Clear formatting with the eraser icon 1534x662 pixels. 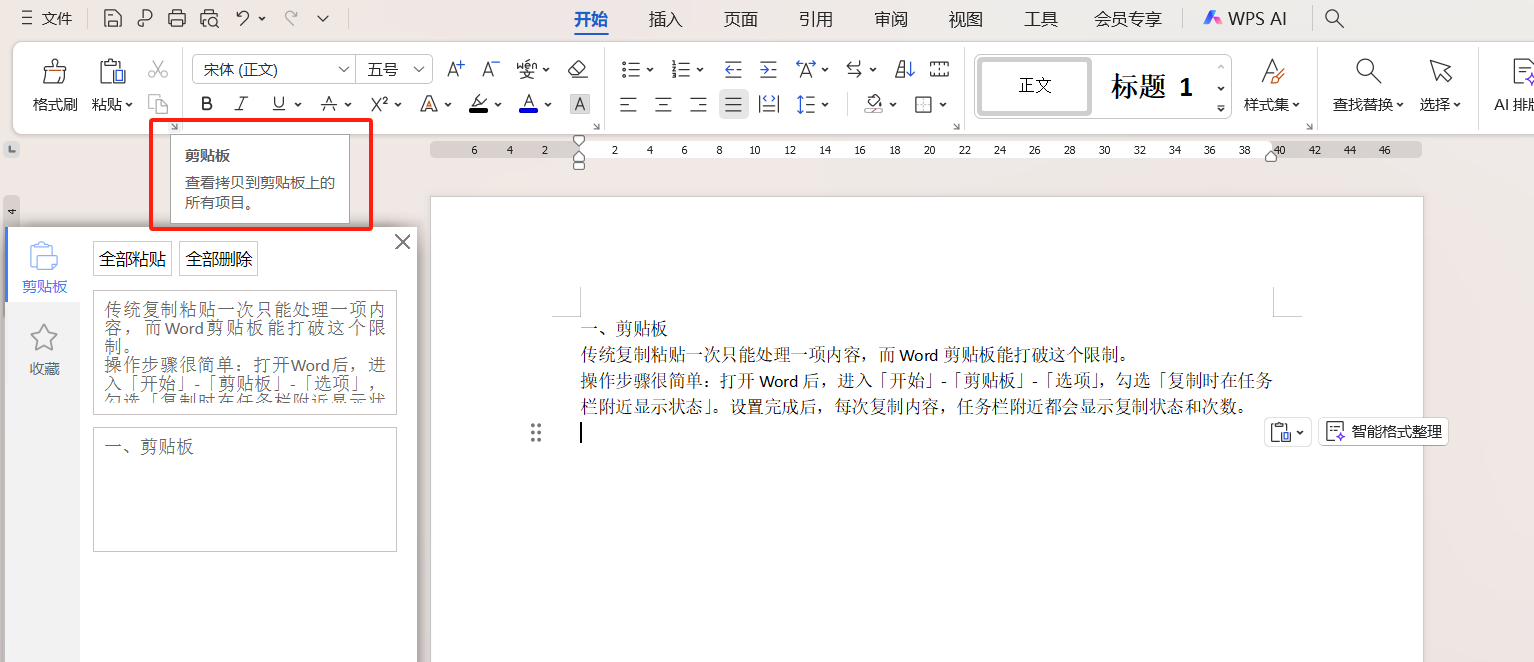(x=578, y=68)
